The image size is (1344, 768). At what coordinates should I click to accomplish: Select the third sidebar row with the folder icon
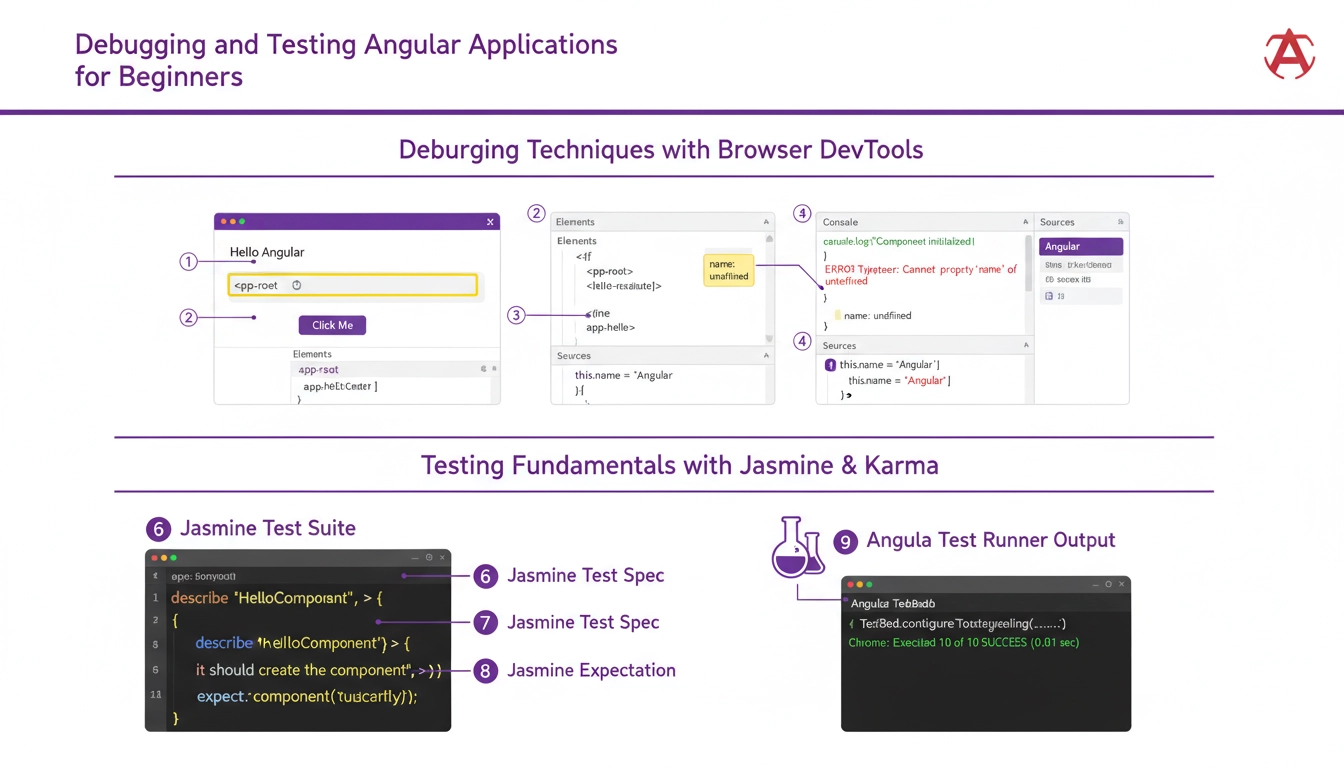coord(1081,280)
